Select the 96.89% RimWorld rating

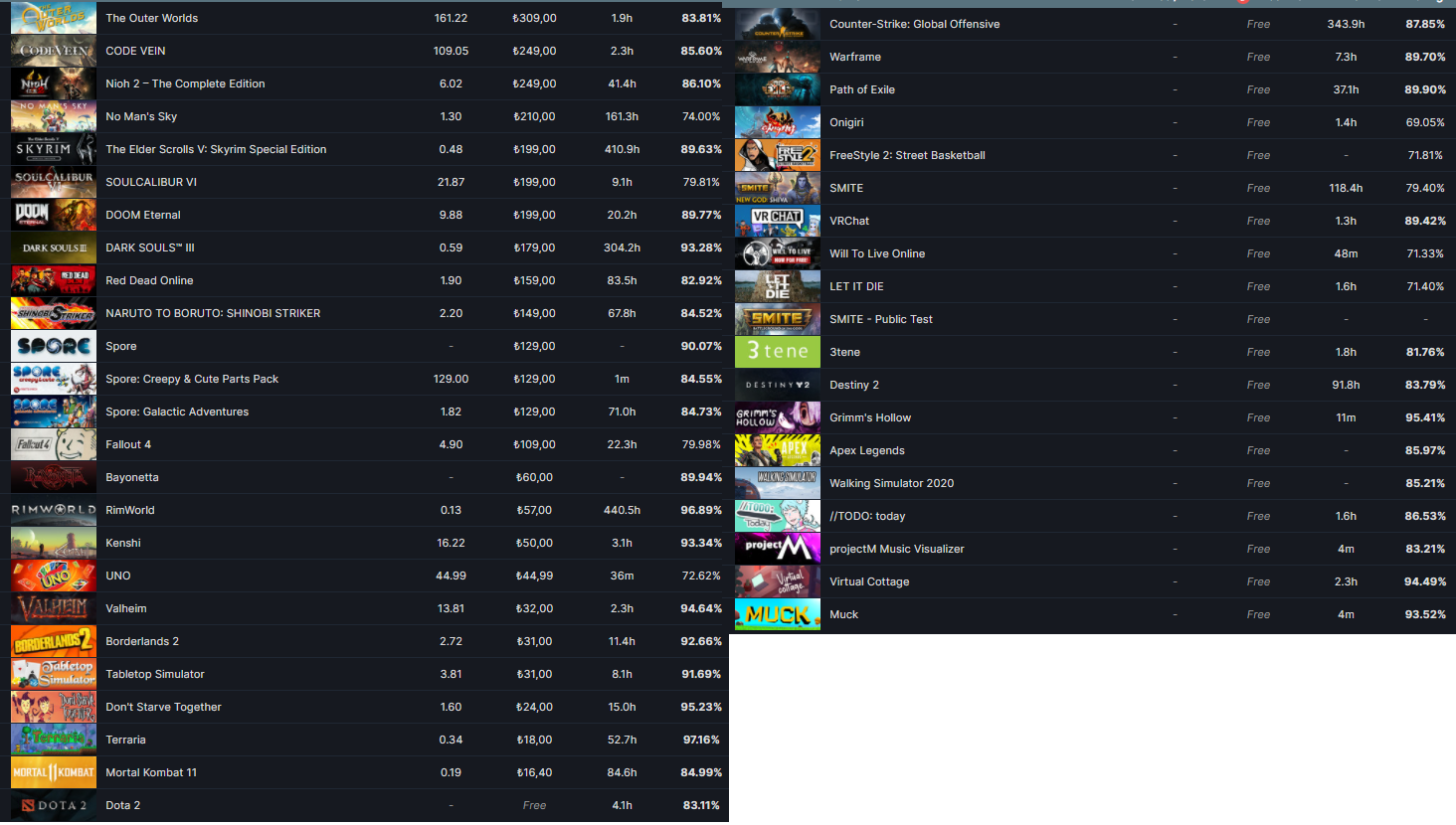[x=701, y=510]
